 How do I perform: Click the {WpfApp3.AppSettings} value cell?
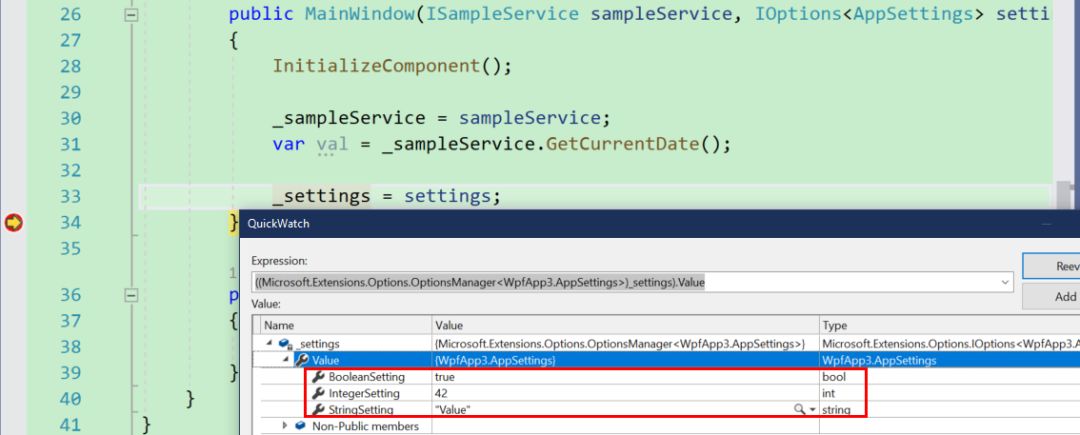495,360
